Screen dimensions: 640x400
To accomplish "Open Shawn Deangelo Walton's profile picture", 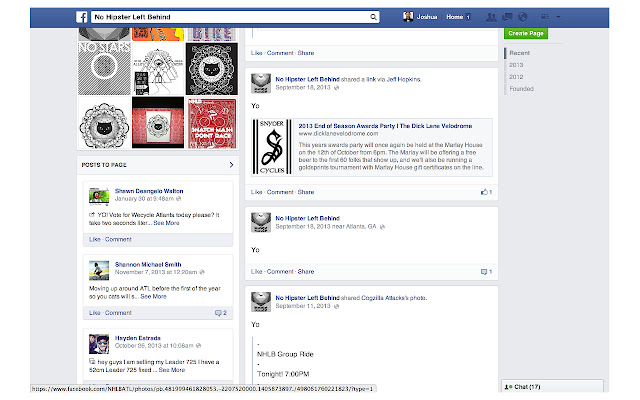I will [x=99, y=197].
